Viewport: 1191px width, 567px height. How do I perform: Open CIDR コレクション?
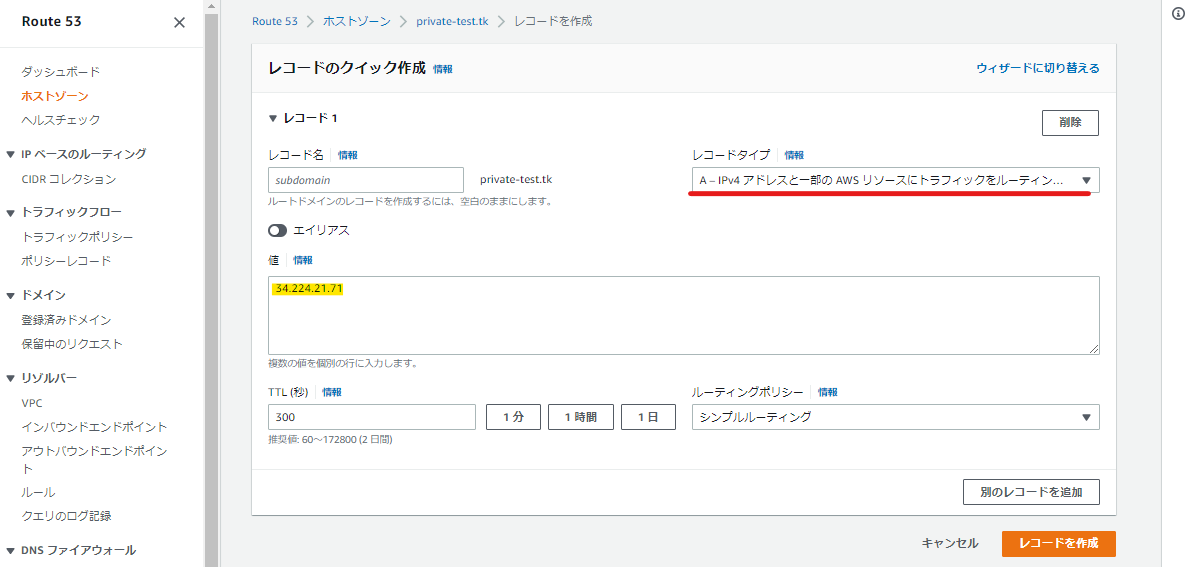click(x=68, y=179)
